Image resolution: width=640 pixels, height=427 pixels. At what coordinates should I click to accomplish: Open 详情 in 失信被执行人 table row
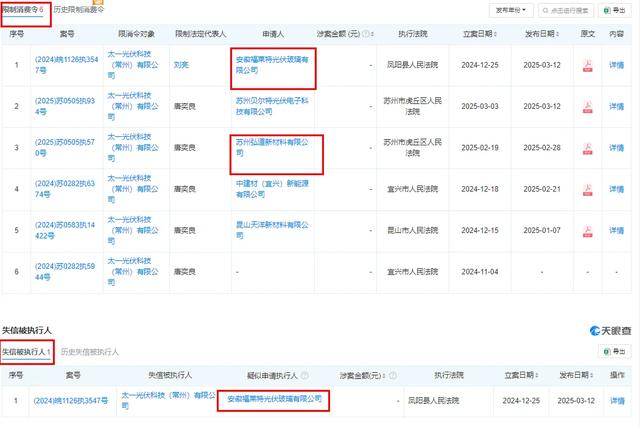click(617, 401)
